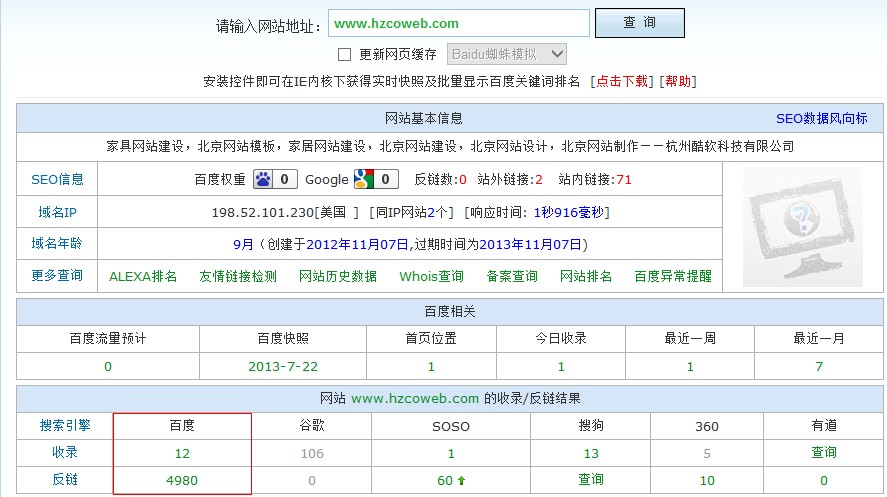Click the 站外链接 value 2
This screenshot has height=497, width=887.
tap(539, 180)
